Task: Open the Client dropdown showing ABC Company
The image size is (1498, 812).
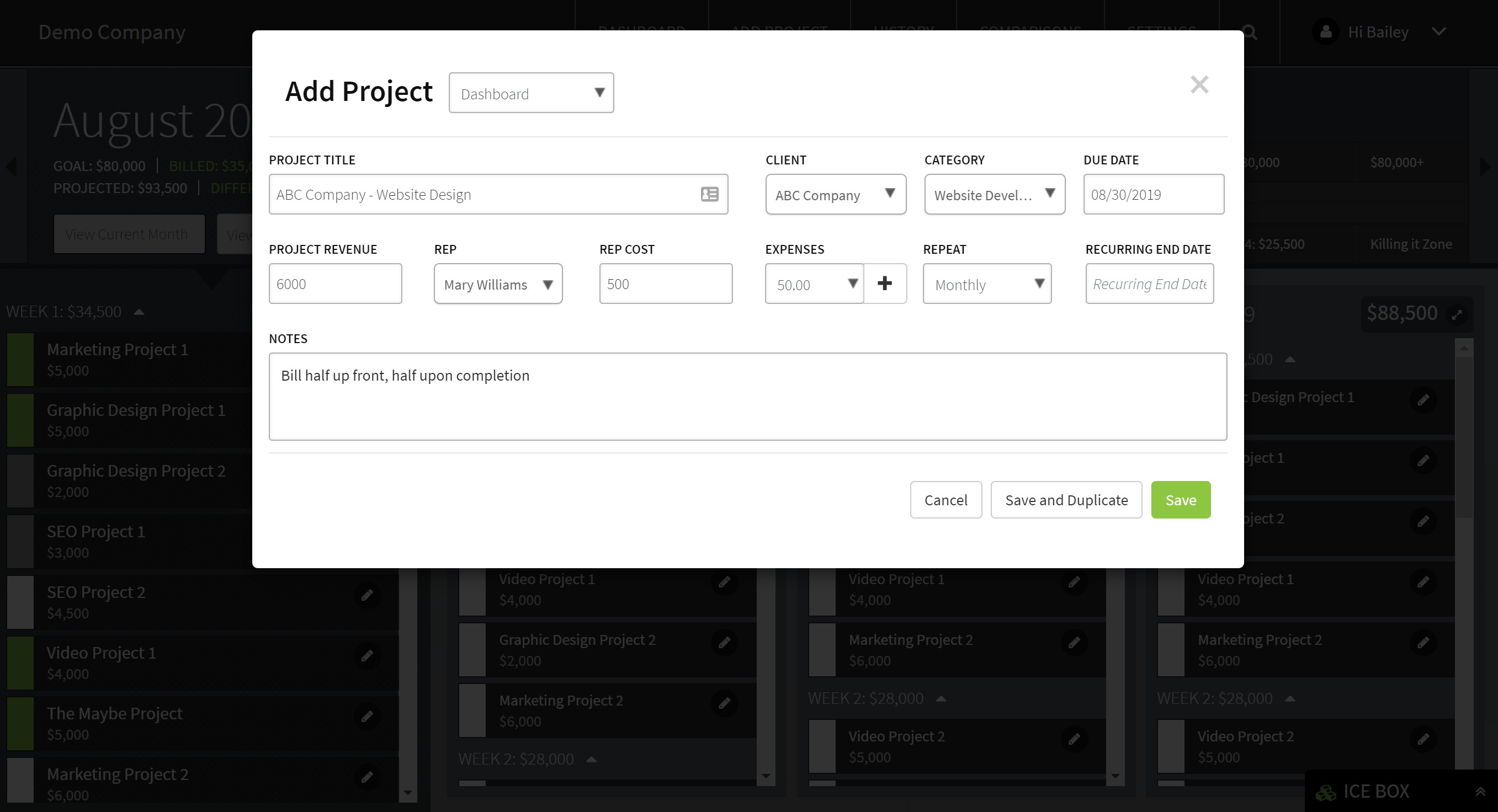Action: click(835, 195)
